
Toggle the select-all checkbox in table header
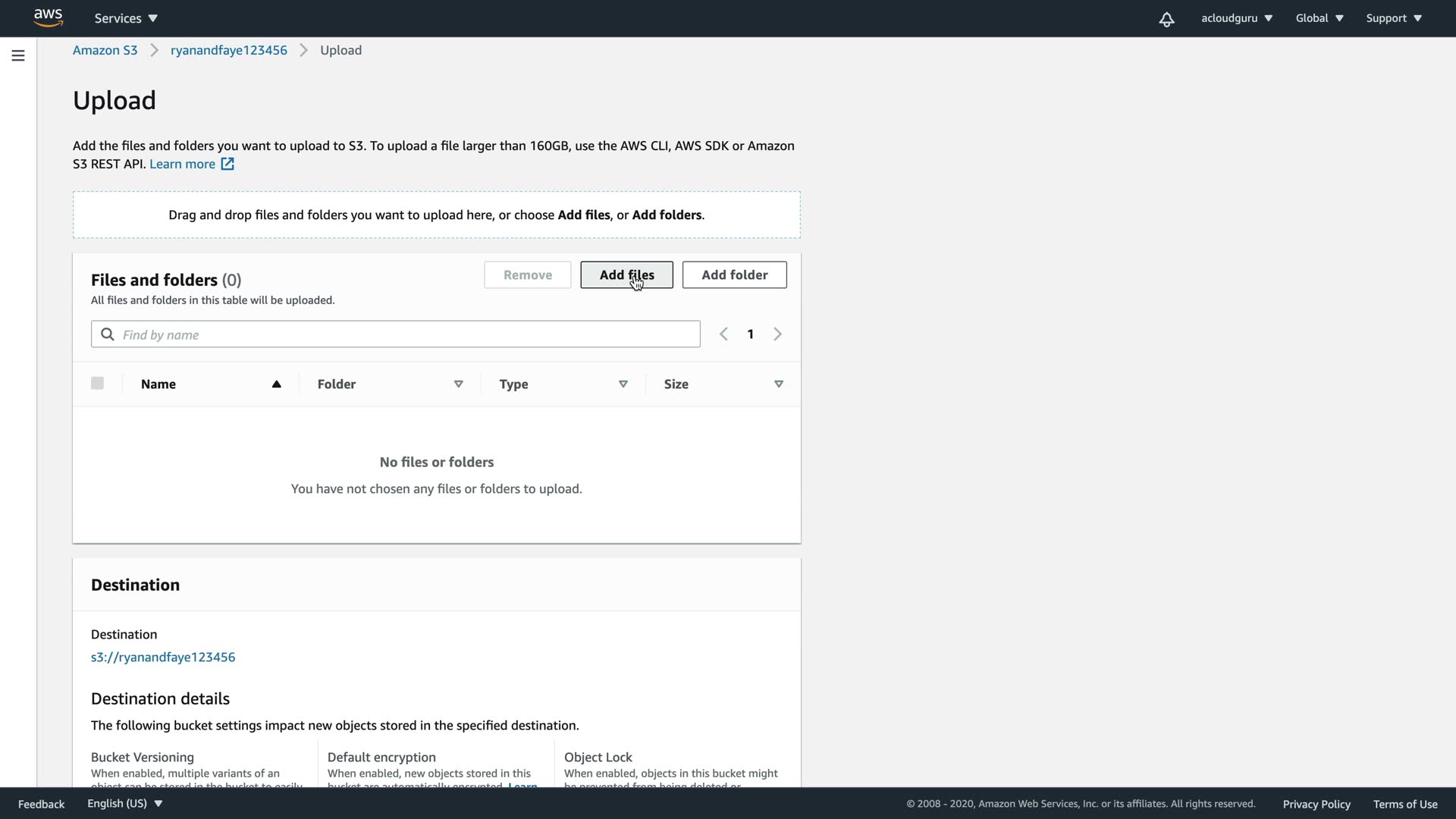97,384
